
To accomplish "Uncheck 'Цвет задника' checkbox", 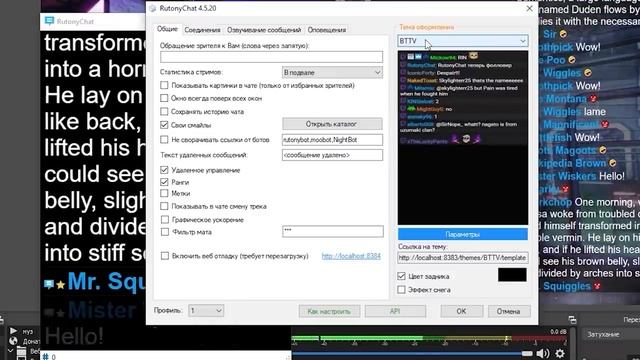I will point(401,276).
